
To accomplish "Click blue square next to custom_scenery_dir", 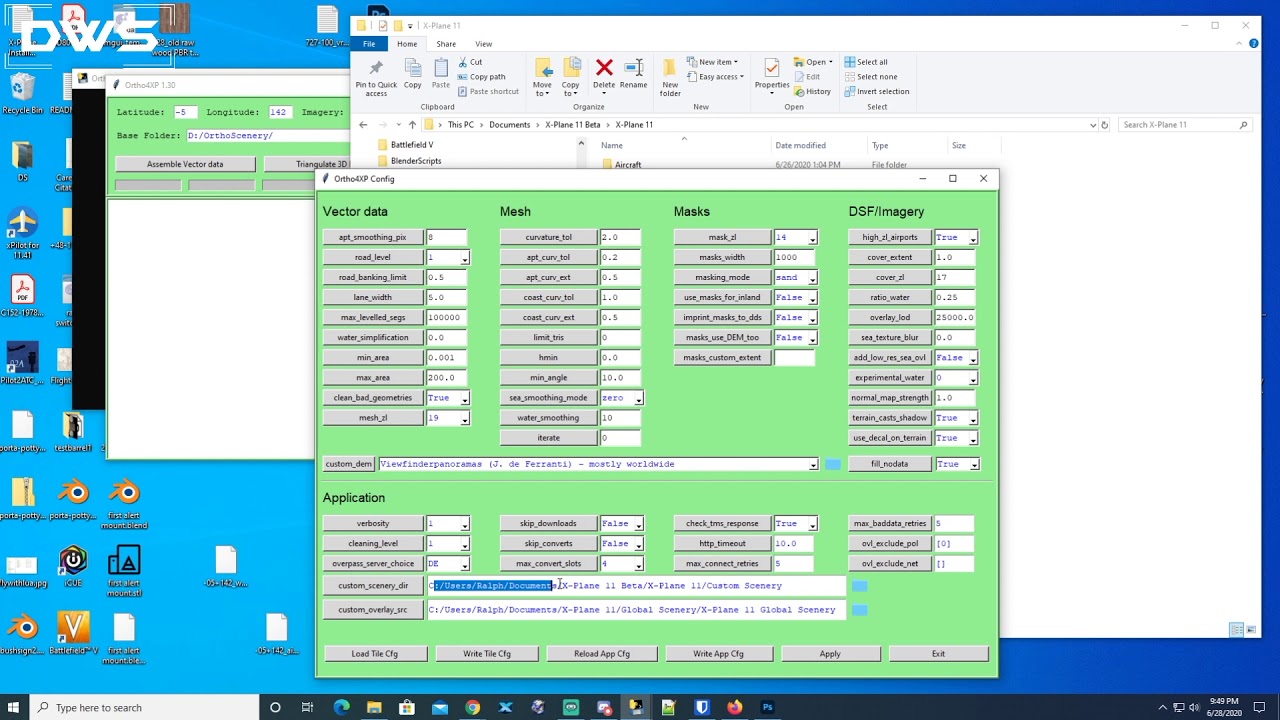I will pos(860,586).
